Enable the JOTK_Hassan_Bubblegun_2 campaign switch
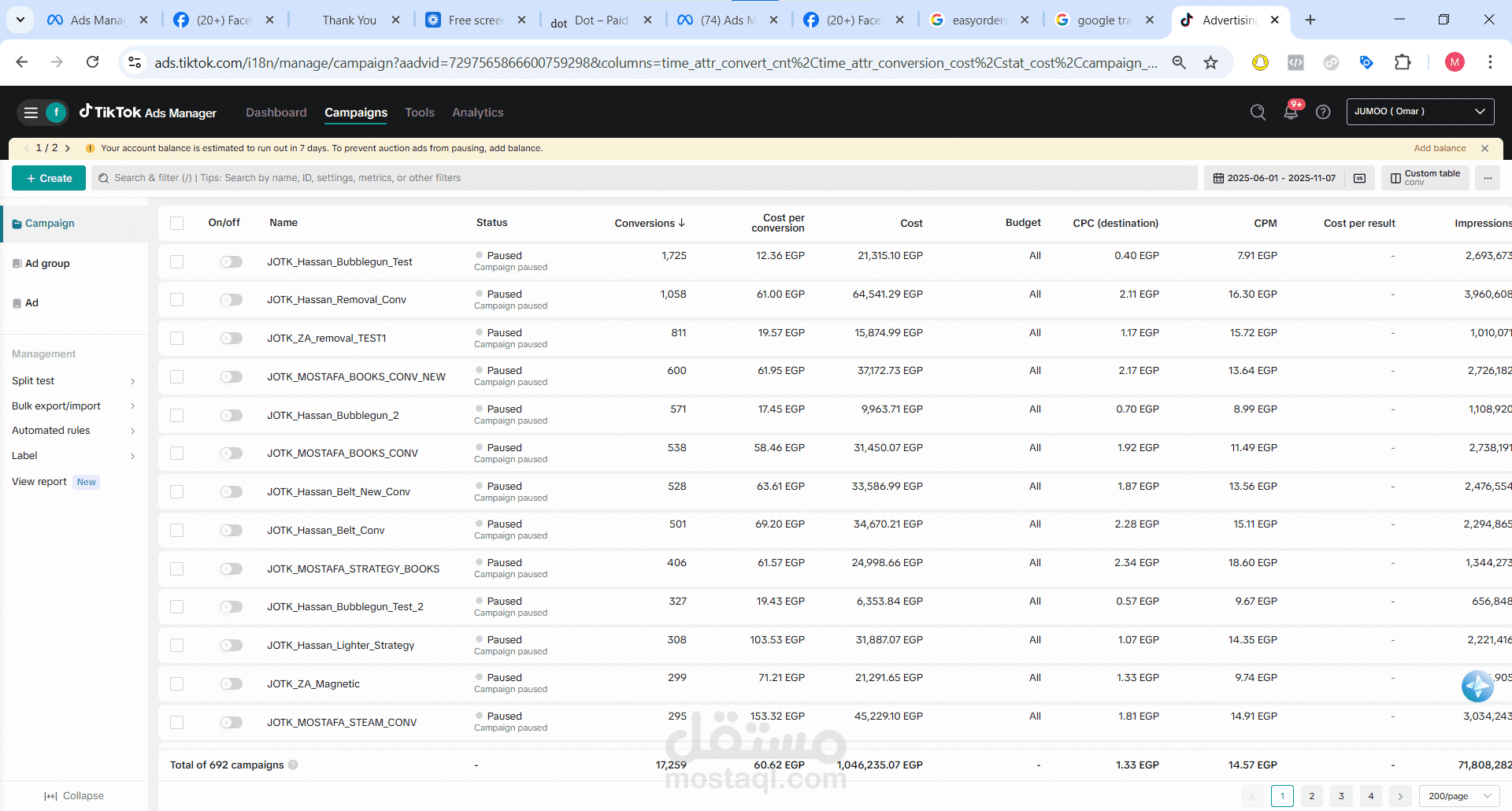This screenshot has width=1512, height=811. pos(232,415)
